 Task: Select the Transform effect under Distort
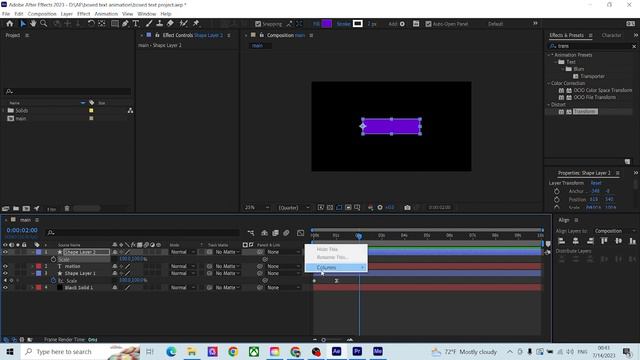click(x=585, y=111)
